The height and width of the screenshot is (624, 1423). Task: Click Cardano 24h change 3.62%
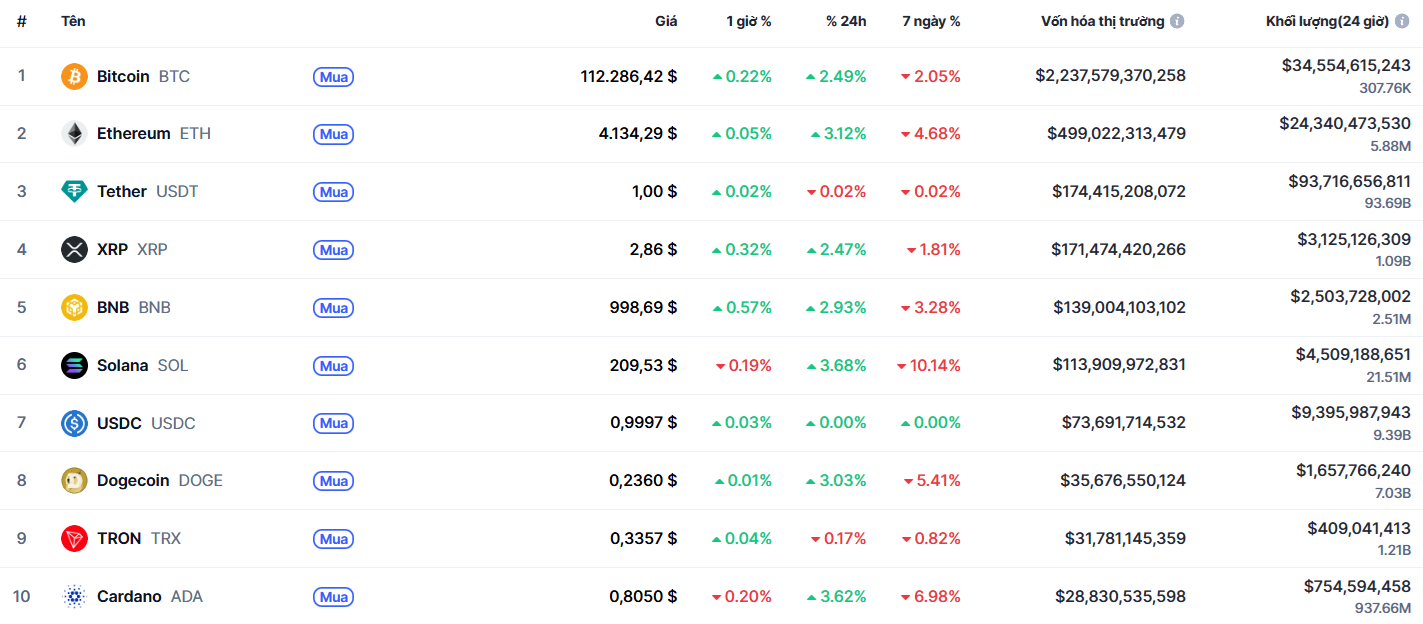click(837, 596)
